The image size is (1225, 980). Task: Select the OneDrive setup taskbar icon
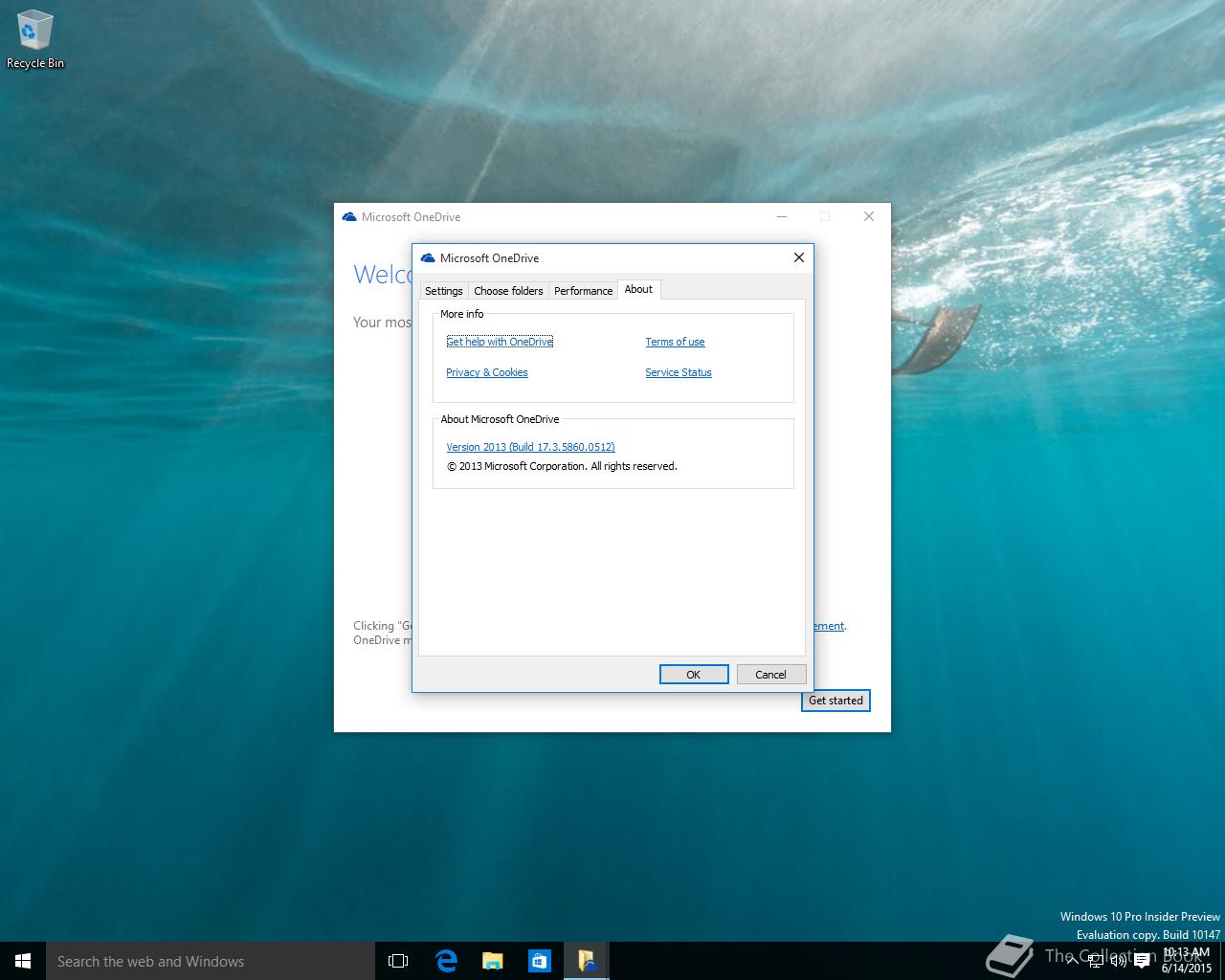pyautogui.click(x=586, y=961)
